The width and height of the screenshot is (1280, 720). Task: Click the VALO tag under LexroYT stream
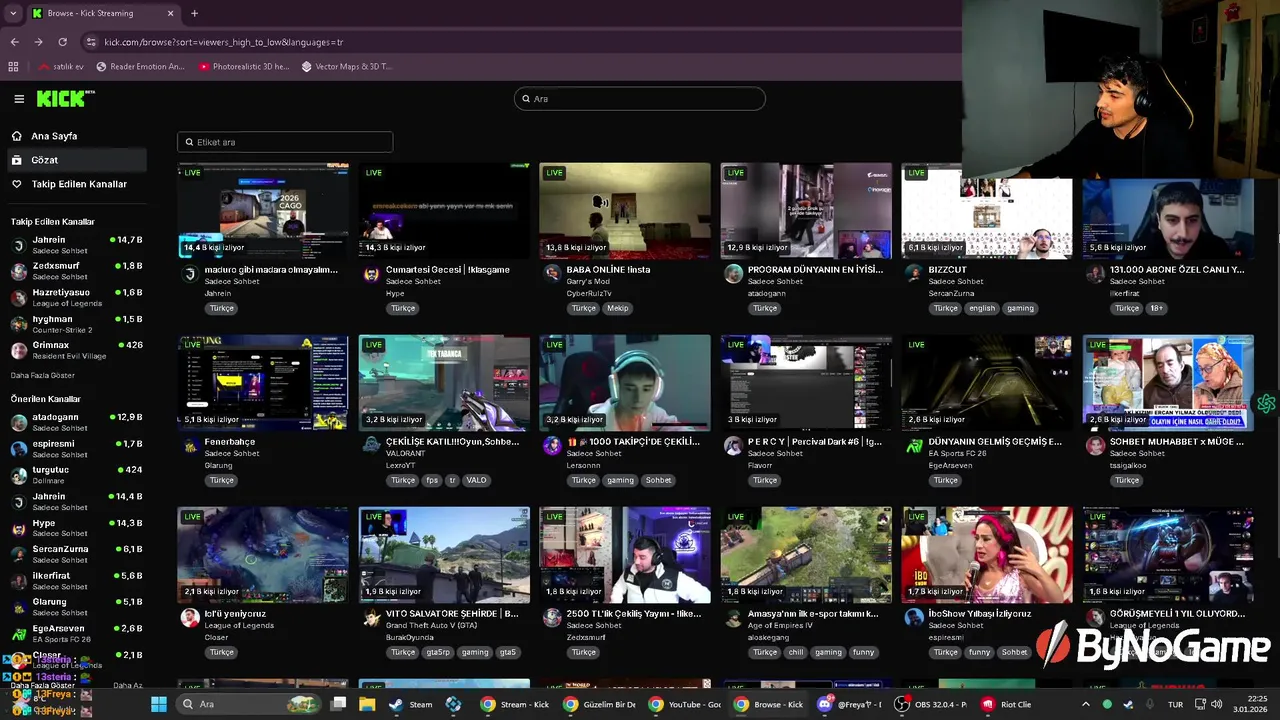[476, 480]
